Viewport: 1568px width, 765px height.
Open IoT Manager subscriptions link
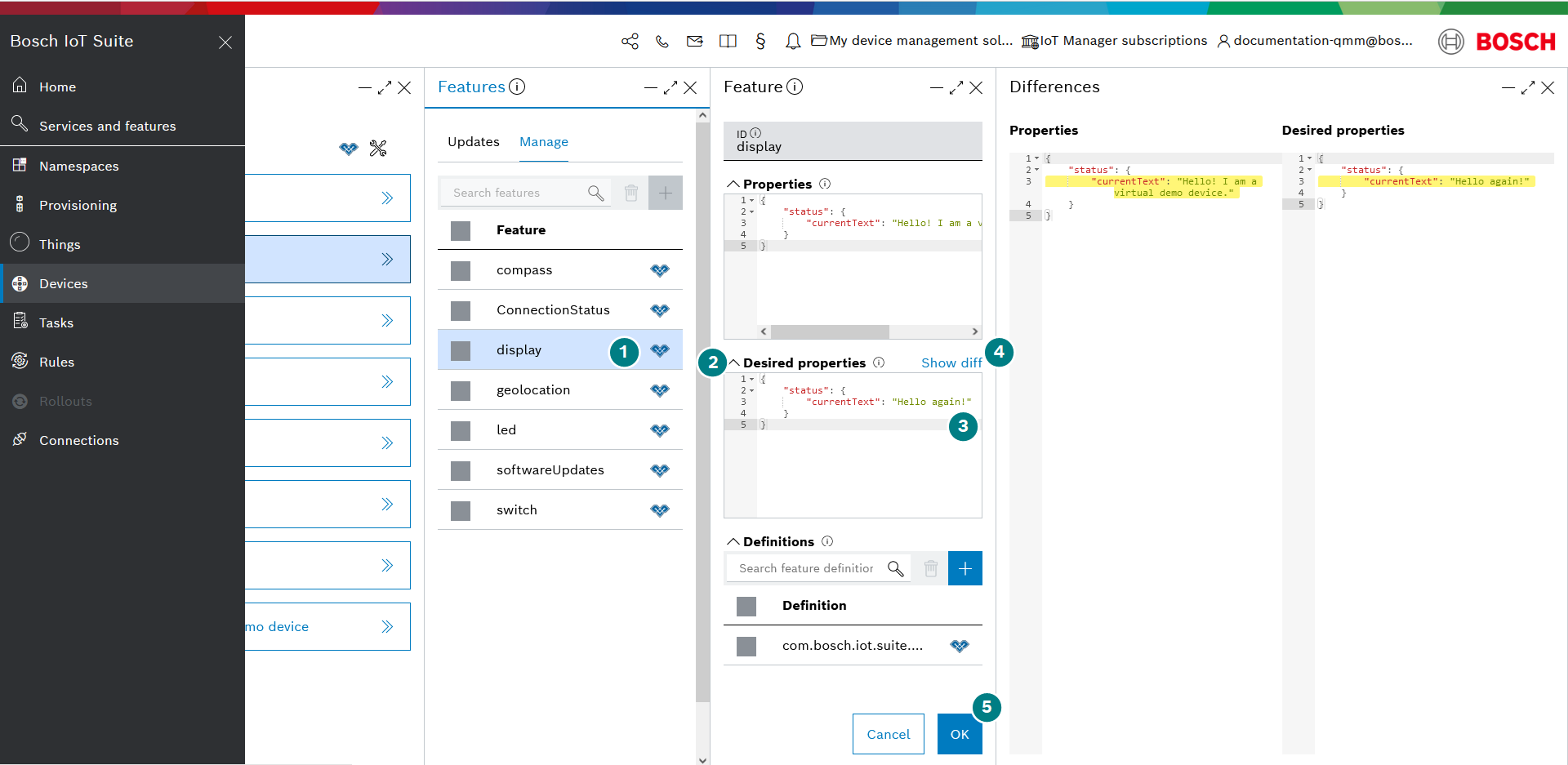point(1115,41)
